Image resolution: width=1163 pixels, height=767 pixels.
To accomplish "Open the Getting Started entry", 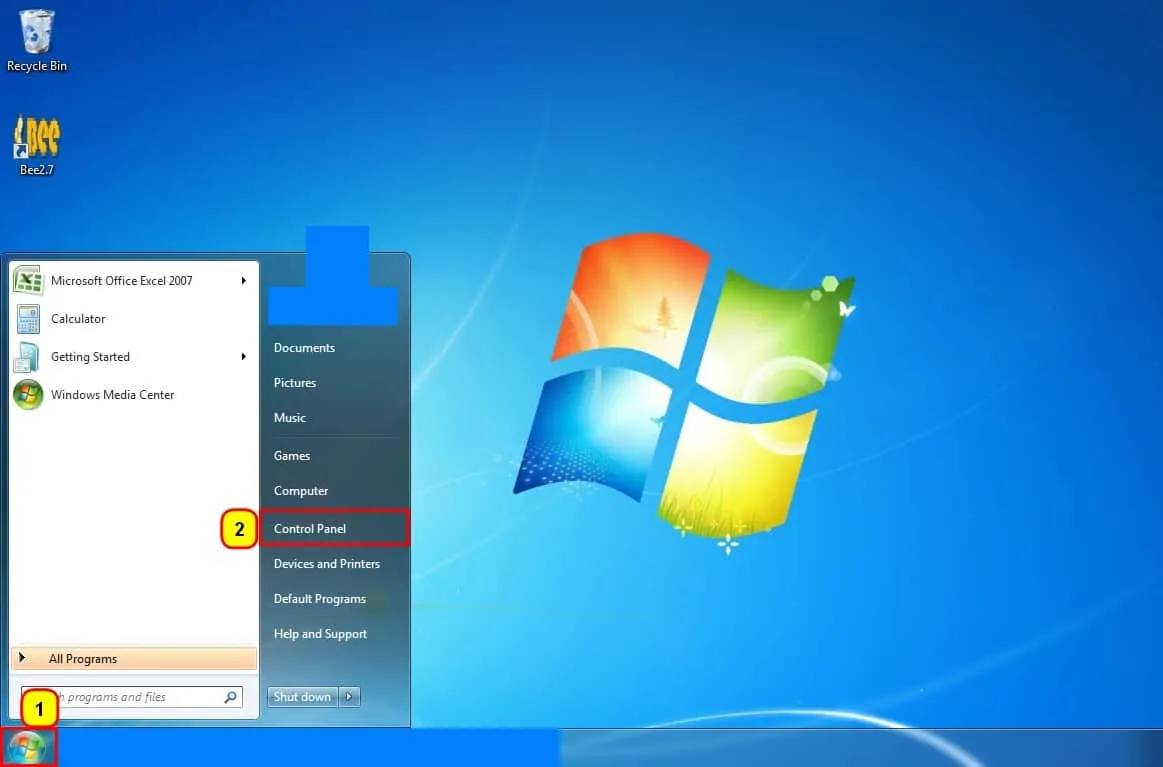I will 134,357.
